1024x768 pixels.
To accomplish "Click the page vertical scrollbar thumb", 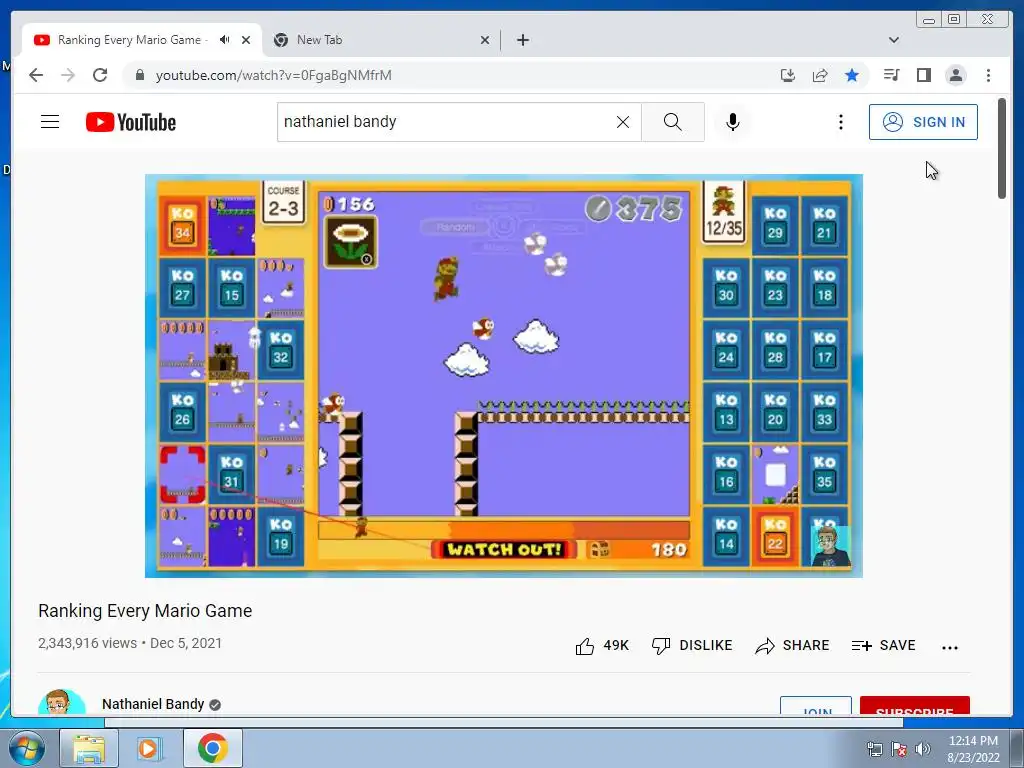I will pos(1002,148).
